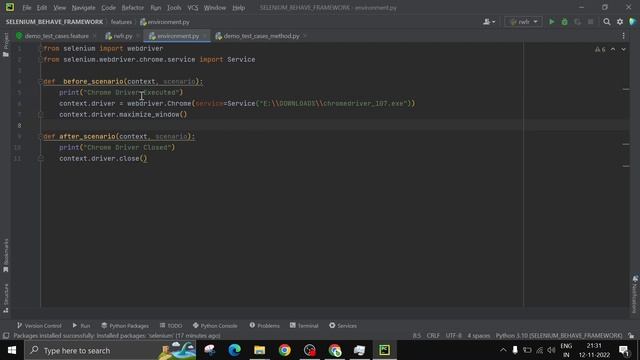Image resolution: width=640 pixels, height=360 pixels.
Task: Click the Windows Start button
Action: coord(12,350)
